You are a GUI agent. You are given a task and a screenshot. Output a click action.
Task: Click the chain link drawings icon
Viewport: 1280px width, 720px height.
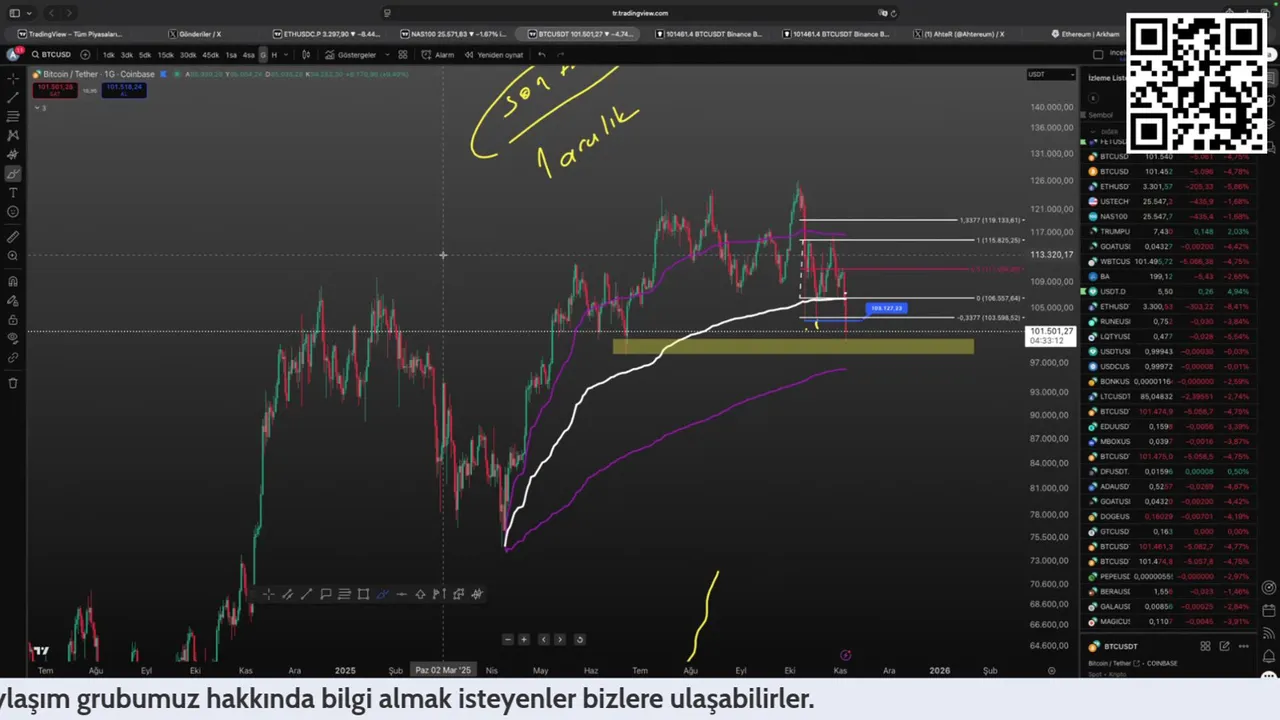[13, 357]
